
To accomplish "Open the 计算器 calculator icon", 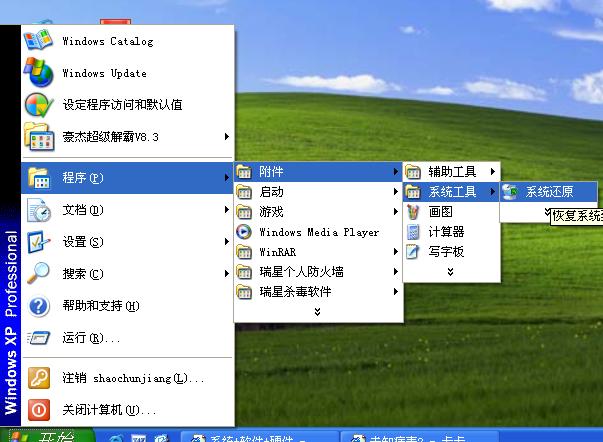I will pos(413,232).
